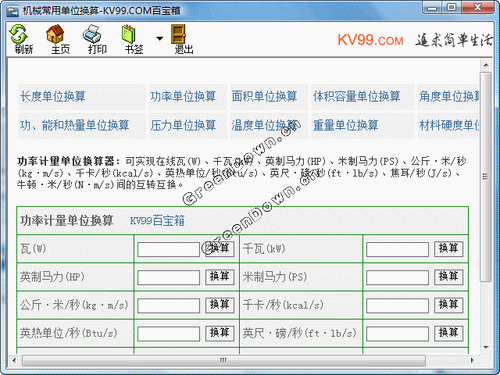Go to 体积容量单位换算 page

click(x=356, y=96)
